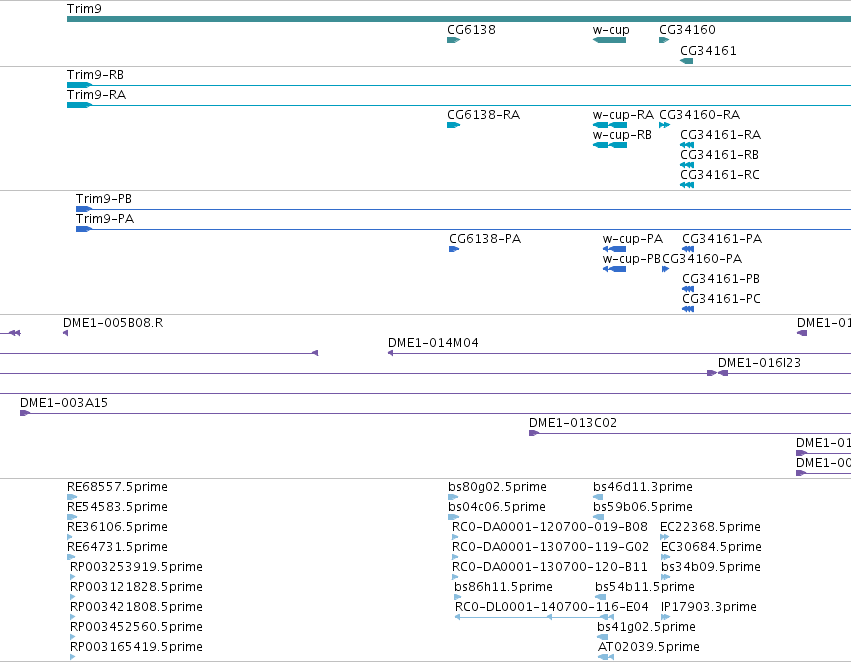Viewport: 851px width, 662px height.
Task: Open the CG6138-RA transcript label
Action: click(x=483, y=115)
